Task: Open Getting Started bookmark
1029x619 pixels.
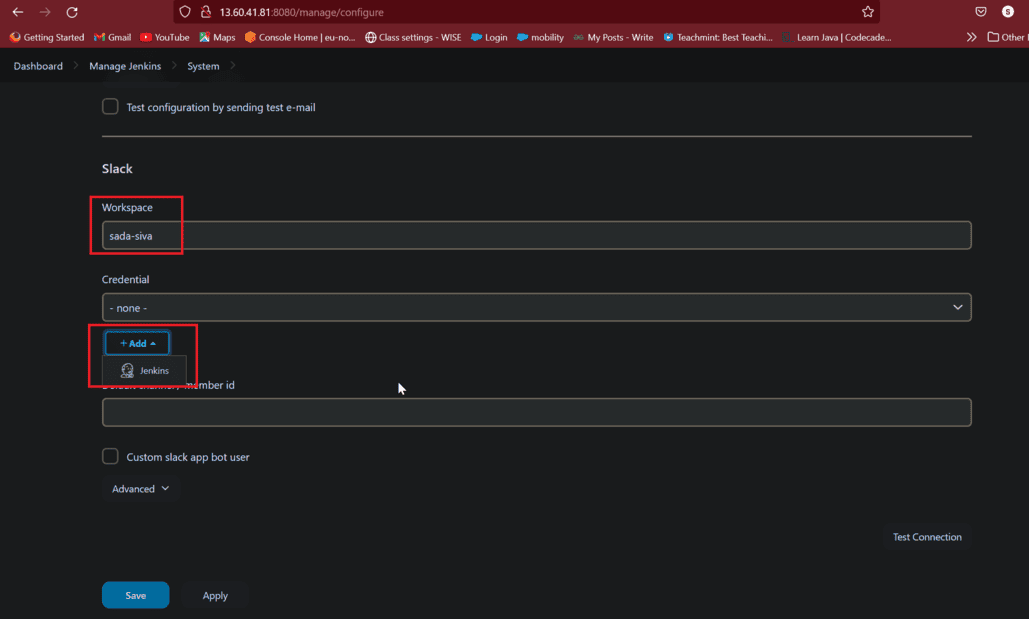Action: point(47,37)
